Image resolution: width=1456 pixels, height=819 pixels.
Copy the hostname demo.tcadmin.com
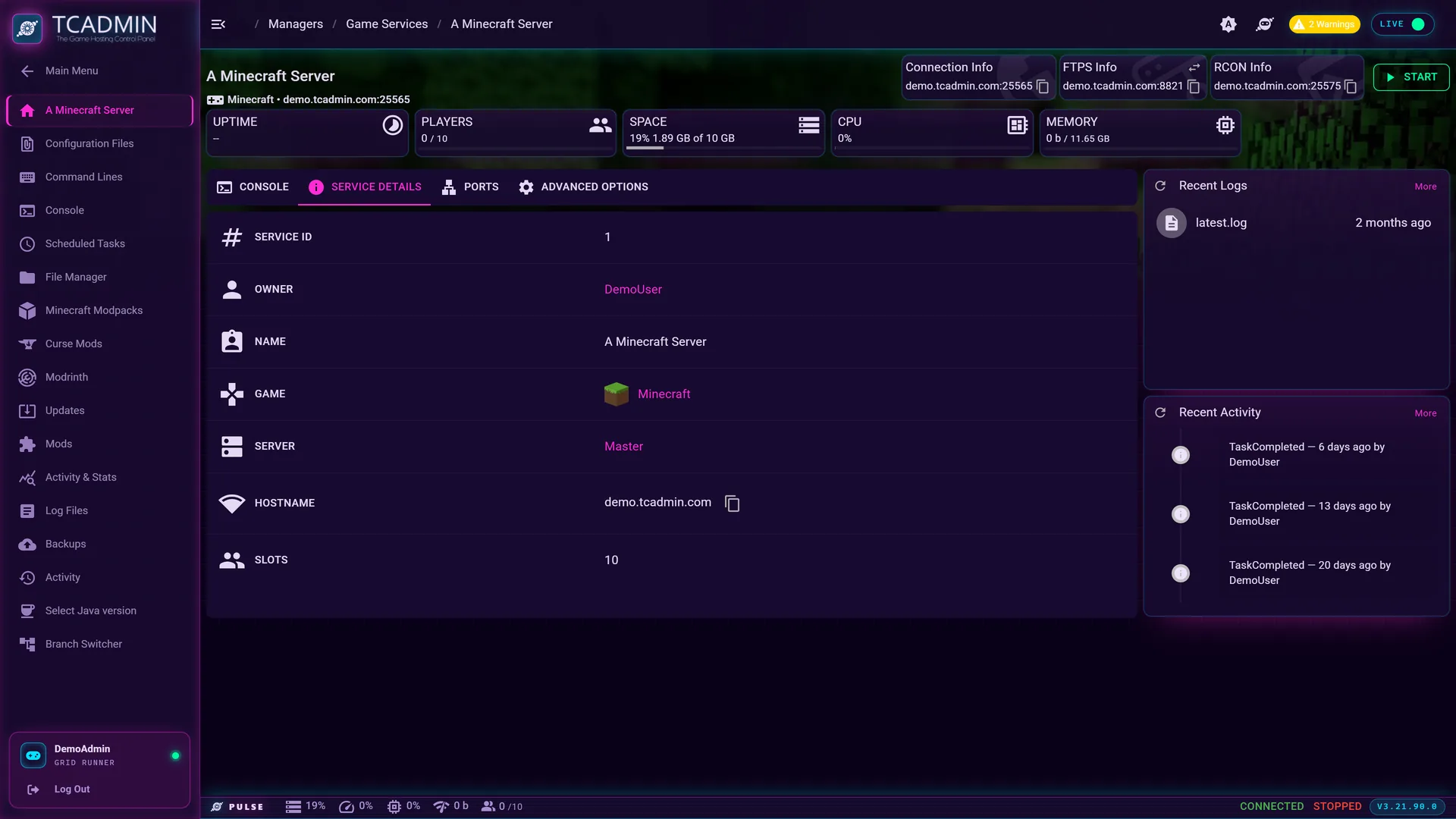click(x=732, y=504)
